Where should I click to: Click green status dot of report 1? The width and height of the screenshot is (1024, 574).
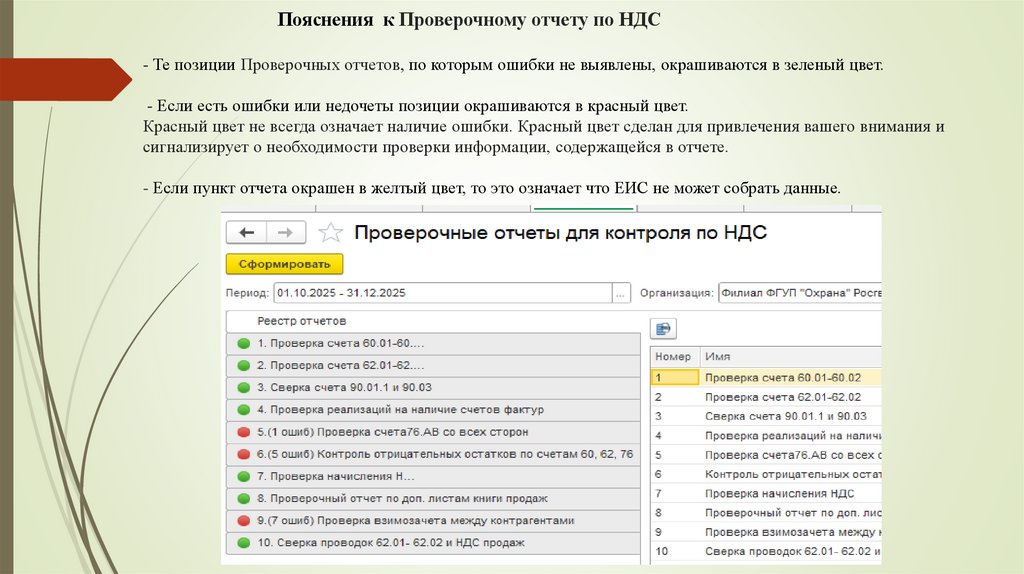coord(244,343)
